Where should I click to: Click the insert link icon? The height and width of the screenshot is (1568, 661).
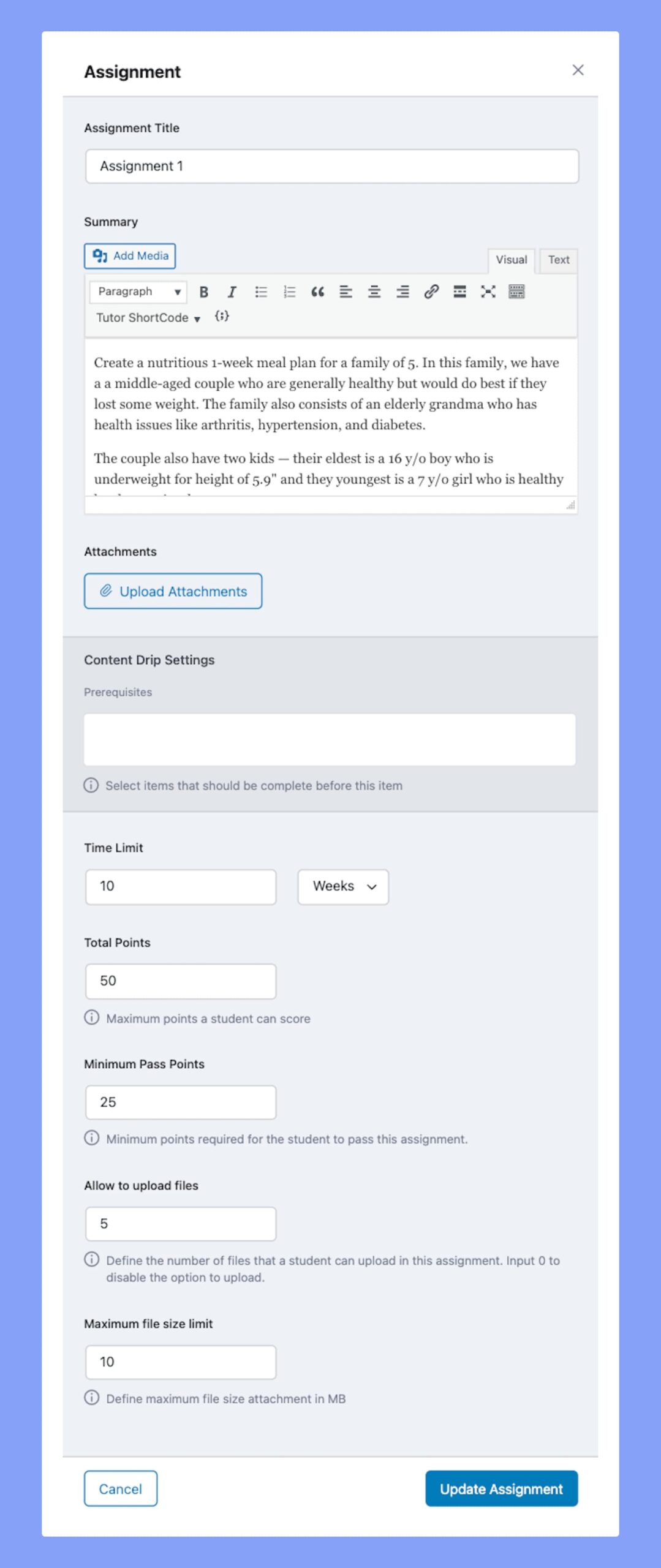[431, 292]
